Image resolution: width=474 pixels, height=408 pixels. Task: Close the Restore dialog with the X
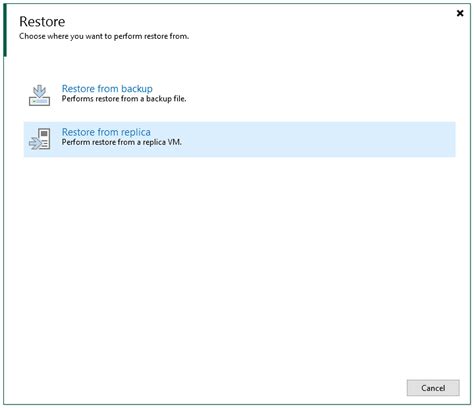tap(460, 13)
